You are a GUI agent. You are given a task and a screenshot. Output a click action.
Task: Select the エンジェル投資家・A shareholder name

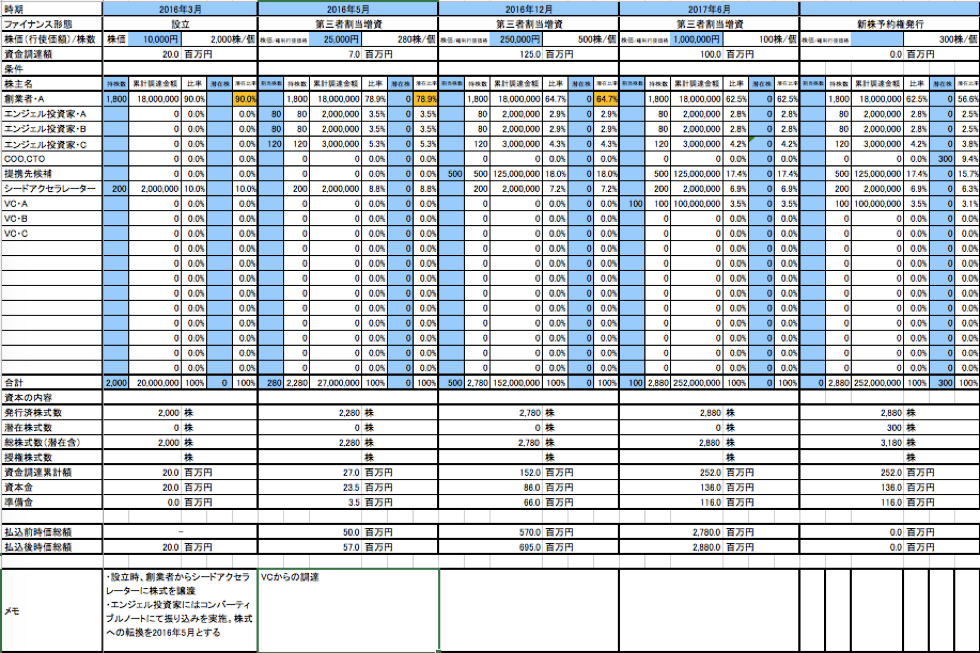click(x=52, y=114)
